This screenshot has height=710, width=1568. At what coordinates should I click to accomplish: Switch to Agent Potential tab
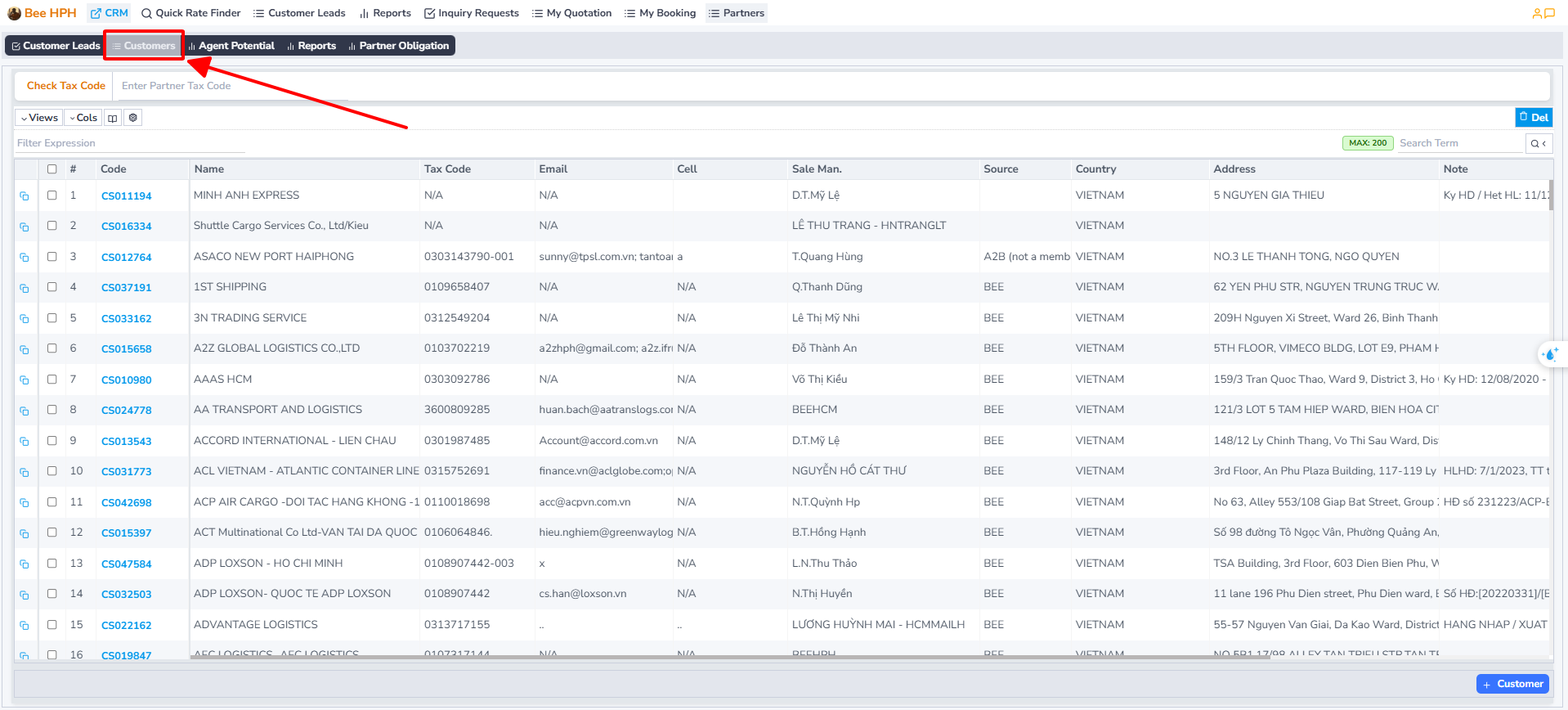click(x=231, y=46)
